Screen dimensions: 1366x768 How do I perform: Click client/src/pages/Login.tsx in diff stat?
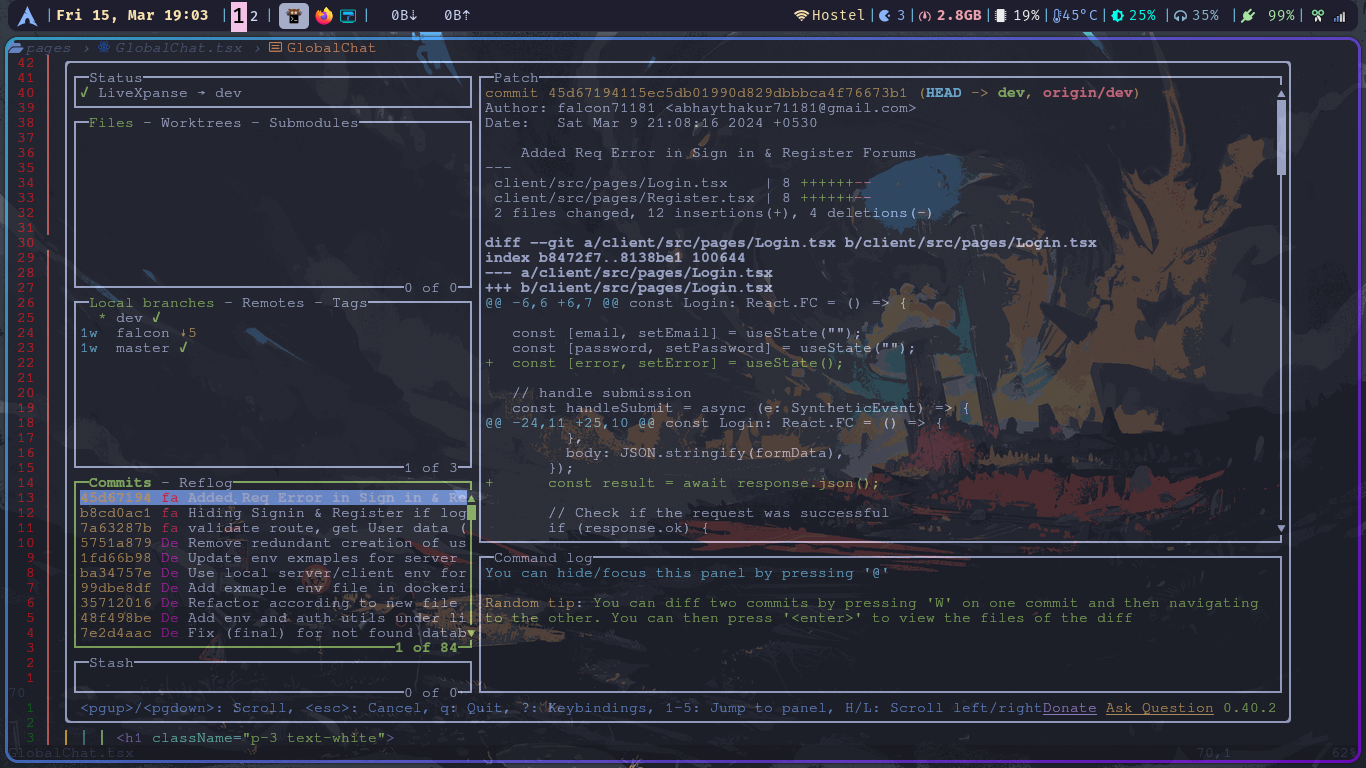pos(611,183)
